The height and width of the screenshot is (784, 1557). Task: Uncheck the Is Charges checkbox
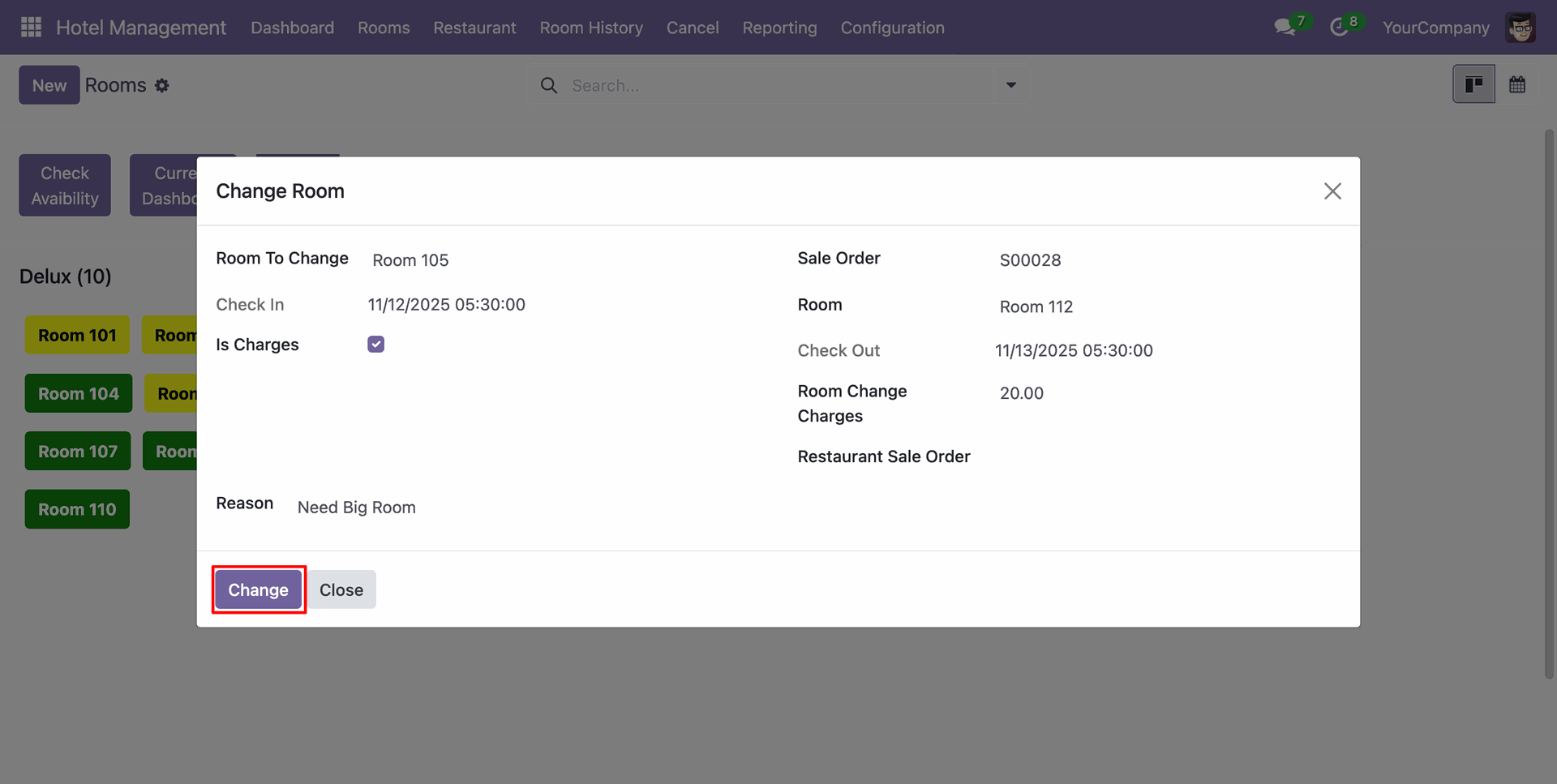pos(375,345)
